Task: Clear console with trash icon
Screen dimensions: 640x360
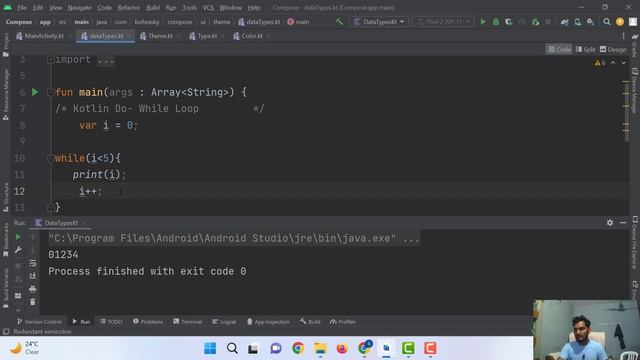Action: 33,302
